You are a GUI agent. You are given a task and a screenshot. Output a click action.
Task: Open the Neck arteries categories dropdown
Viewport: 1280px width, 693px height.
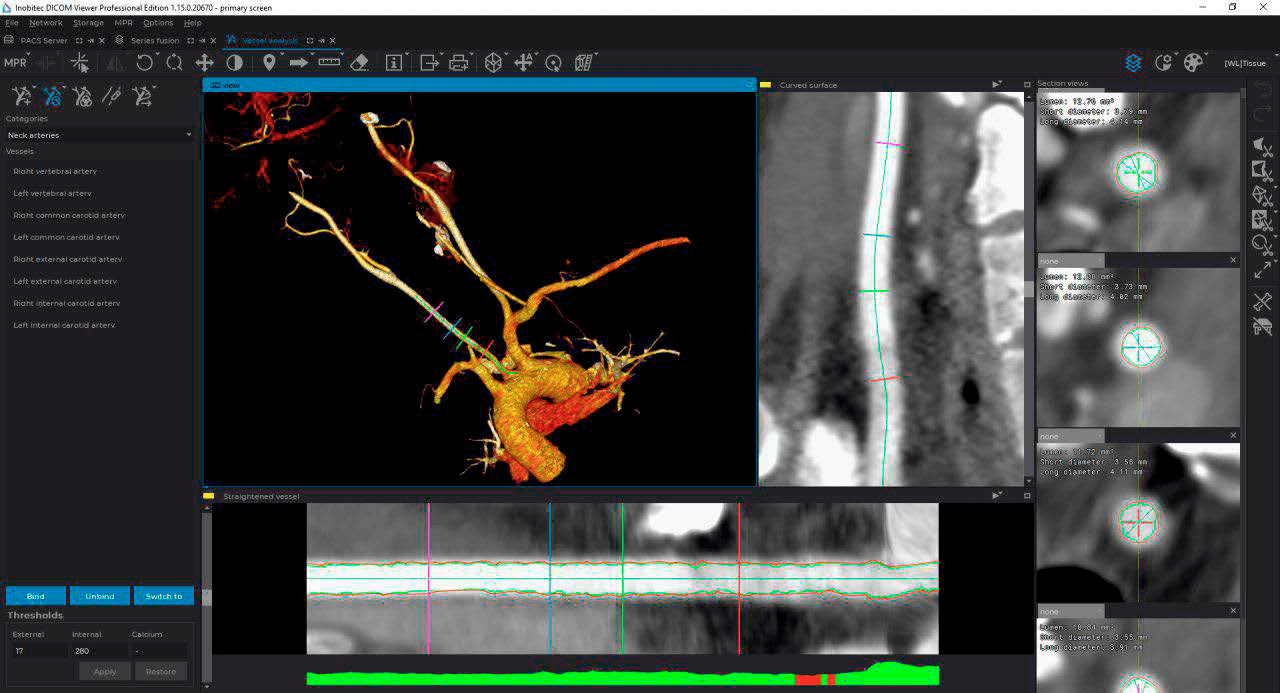pos(99,135)
